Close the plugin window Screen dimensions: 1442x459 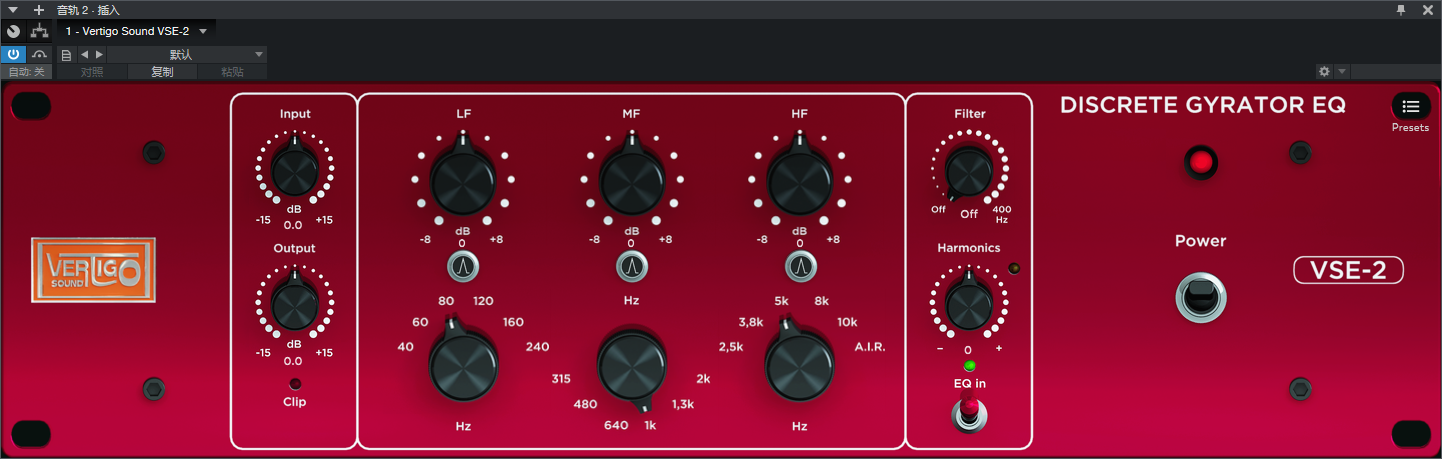coord(1428,10)
